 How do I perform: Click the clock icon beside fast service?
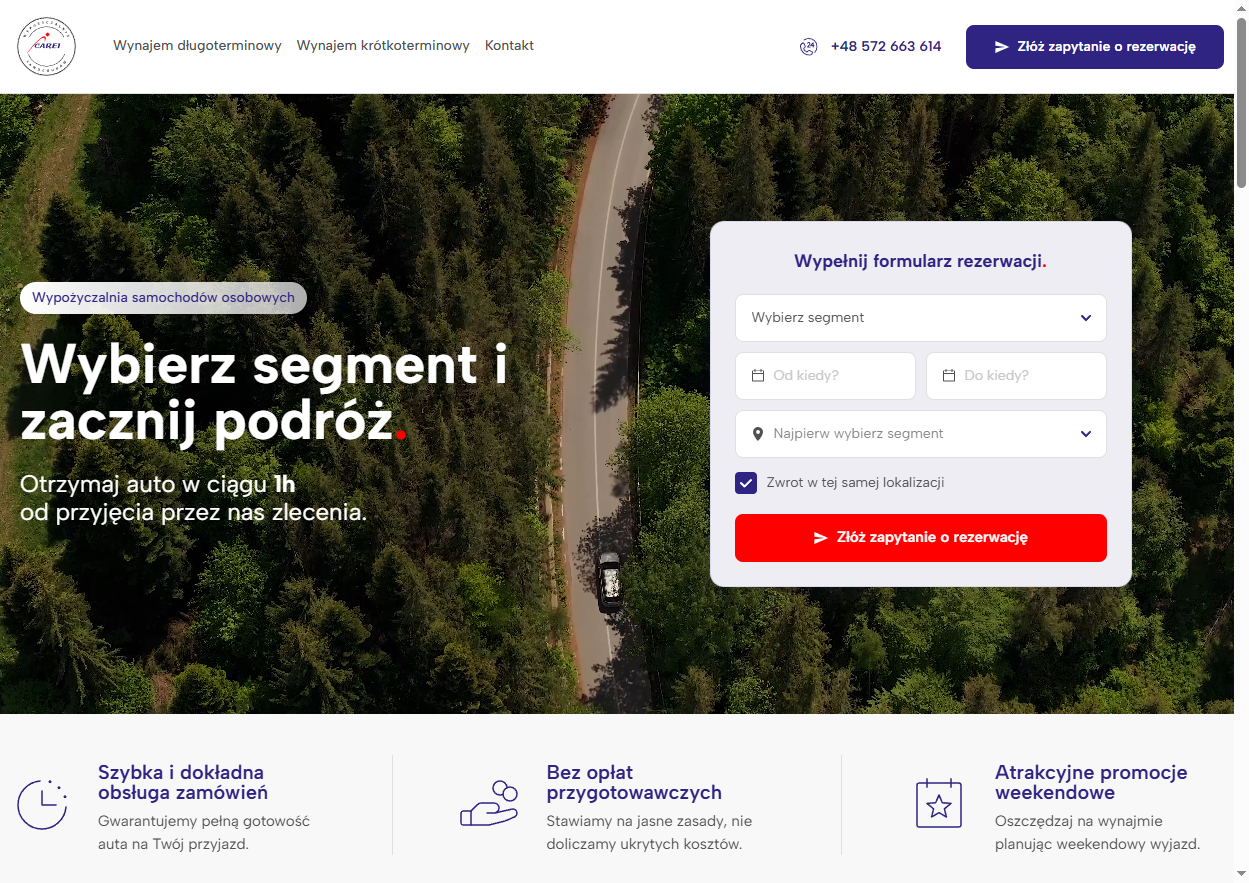(42, 804)
